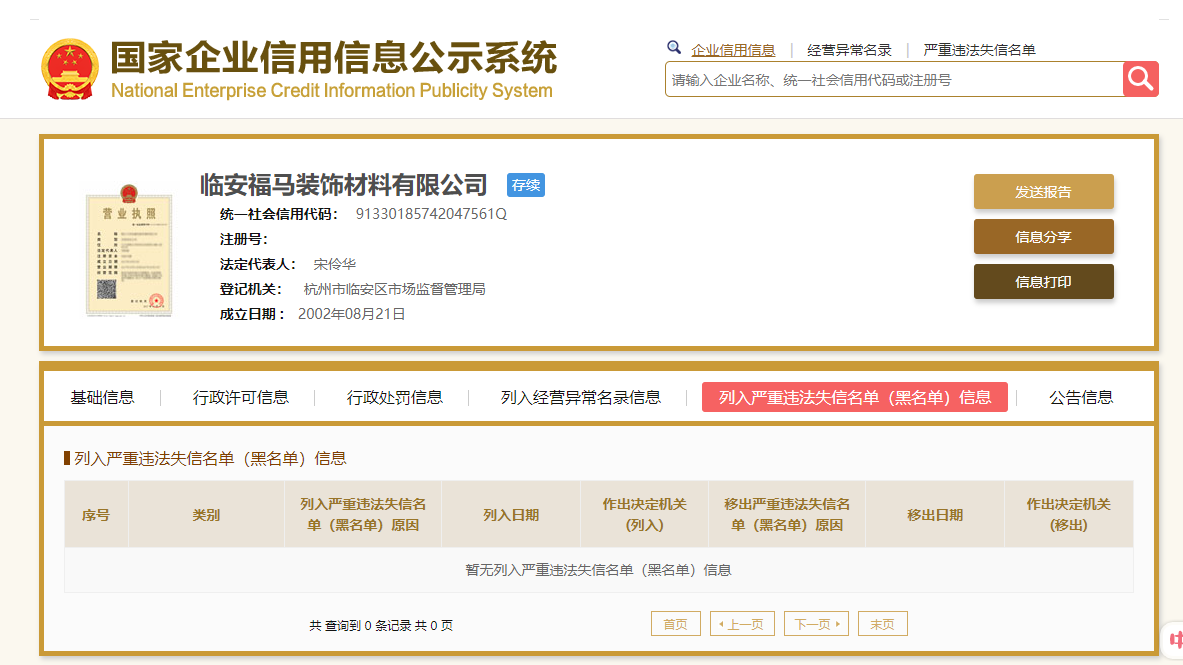The image size is (1183, 665).
Task: Switch to the 列入经营异常名录信息 tab
Action: pyautogui.click(x=580, y=398)
